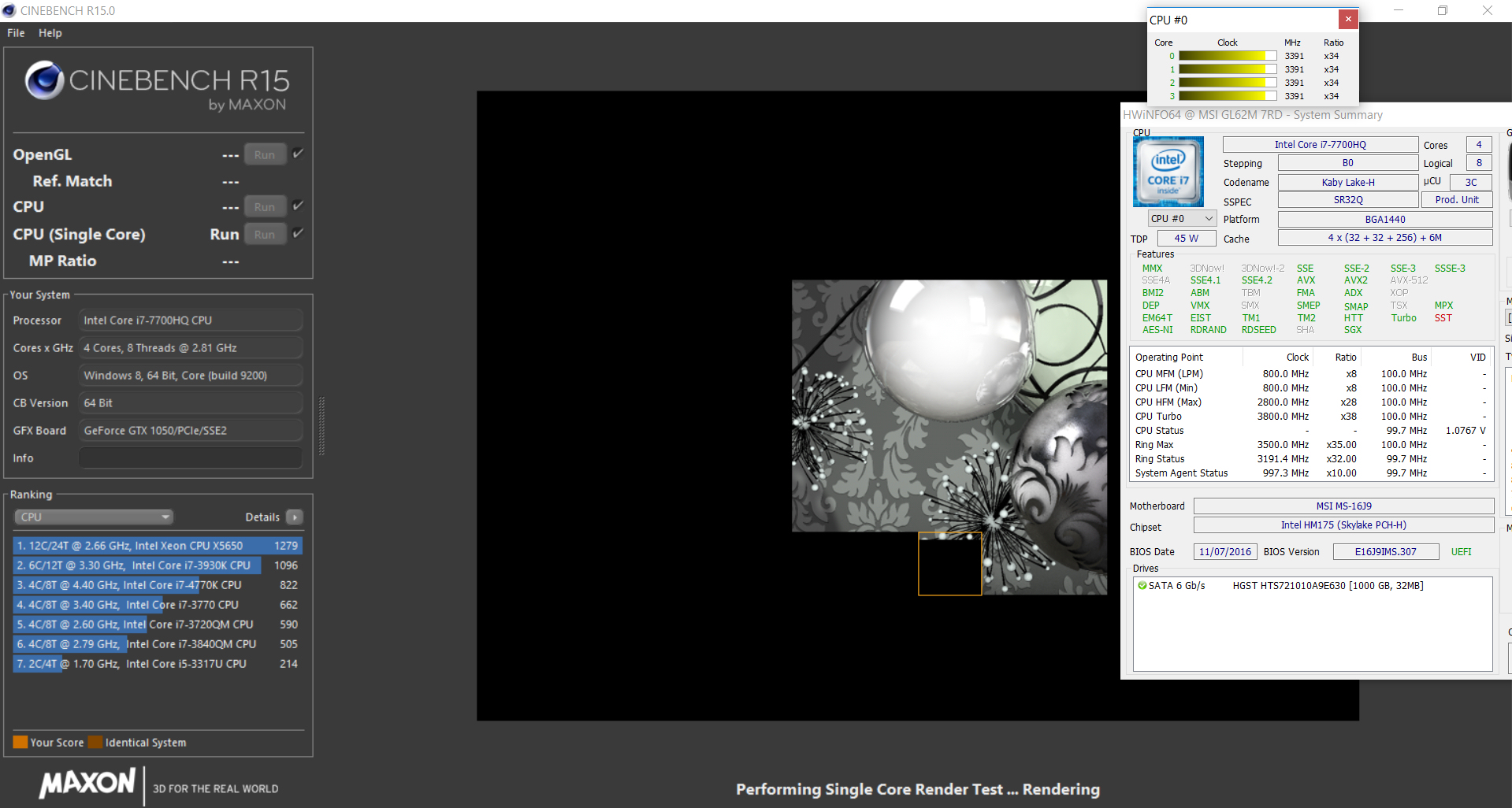Click the SR32Q SSPEC field
The width and height of the screenshot is (1512, 808).
click(x=1348, y=200)
